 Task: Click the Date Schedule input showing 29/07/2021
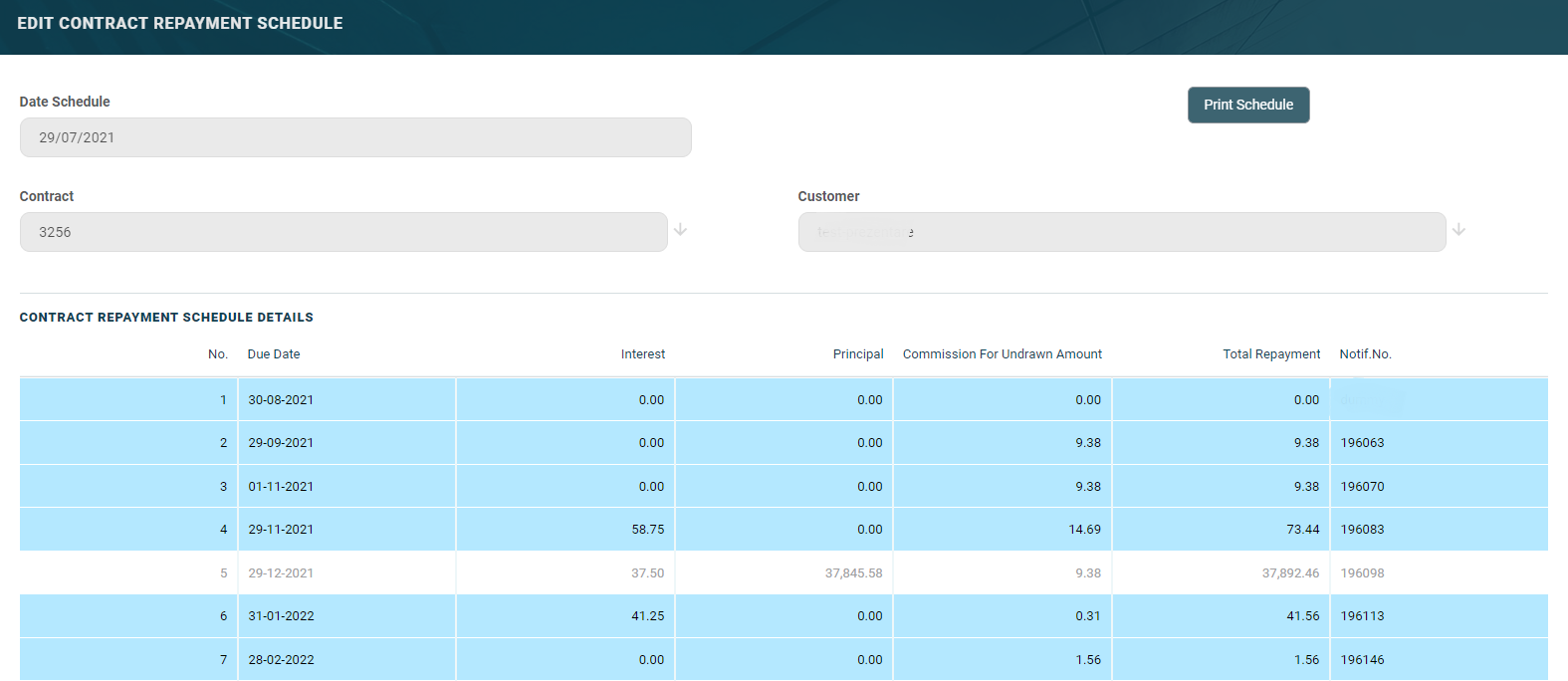point(355,137)
